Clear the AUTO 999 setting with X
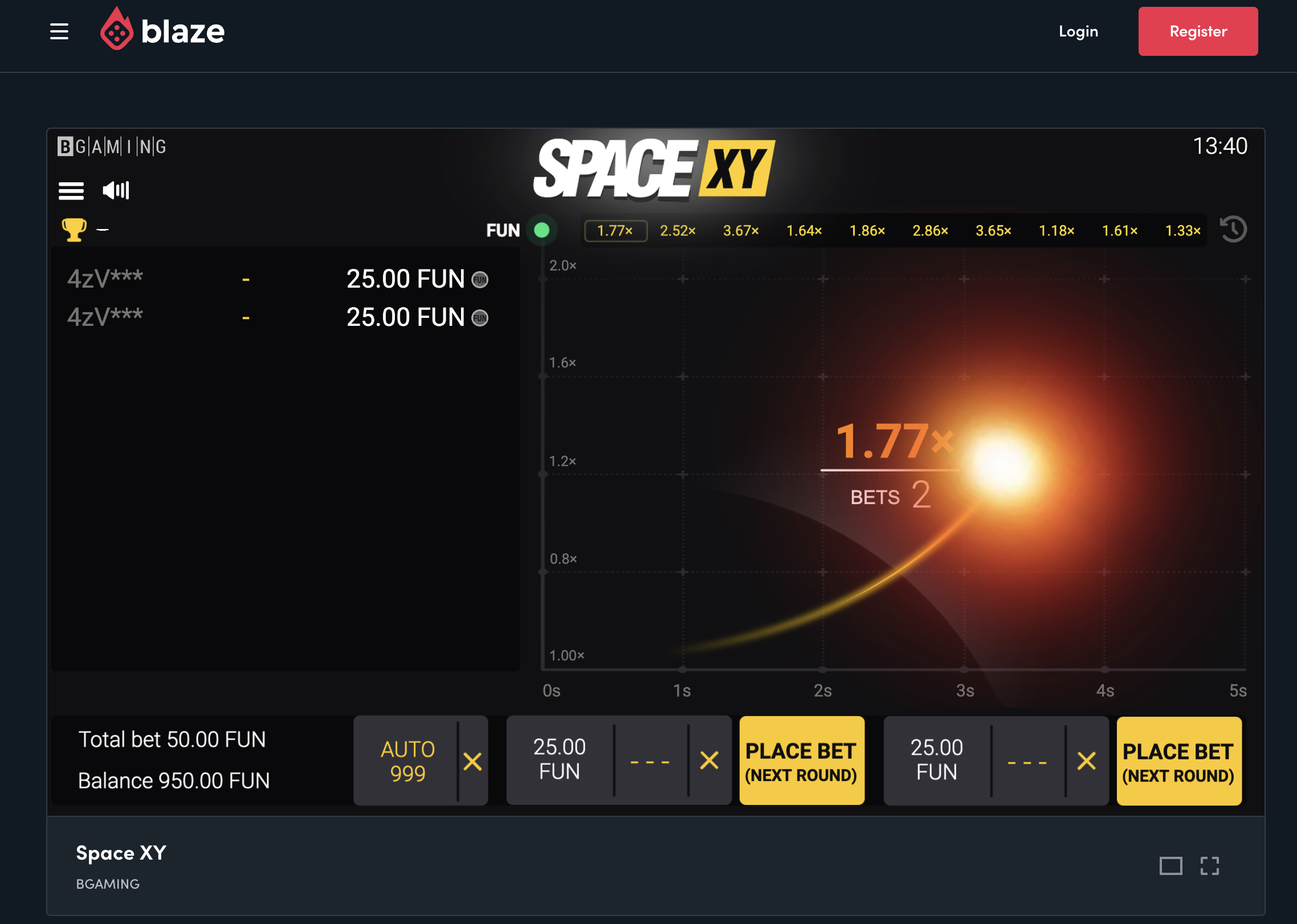Screen dimensions: 1297x924 (x=472, y=761)
